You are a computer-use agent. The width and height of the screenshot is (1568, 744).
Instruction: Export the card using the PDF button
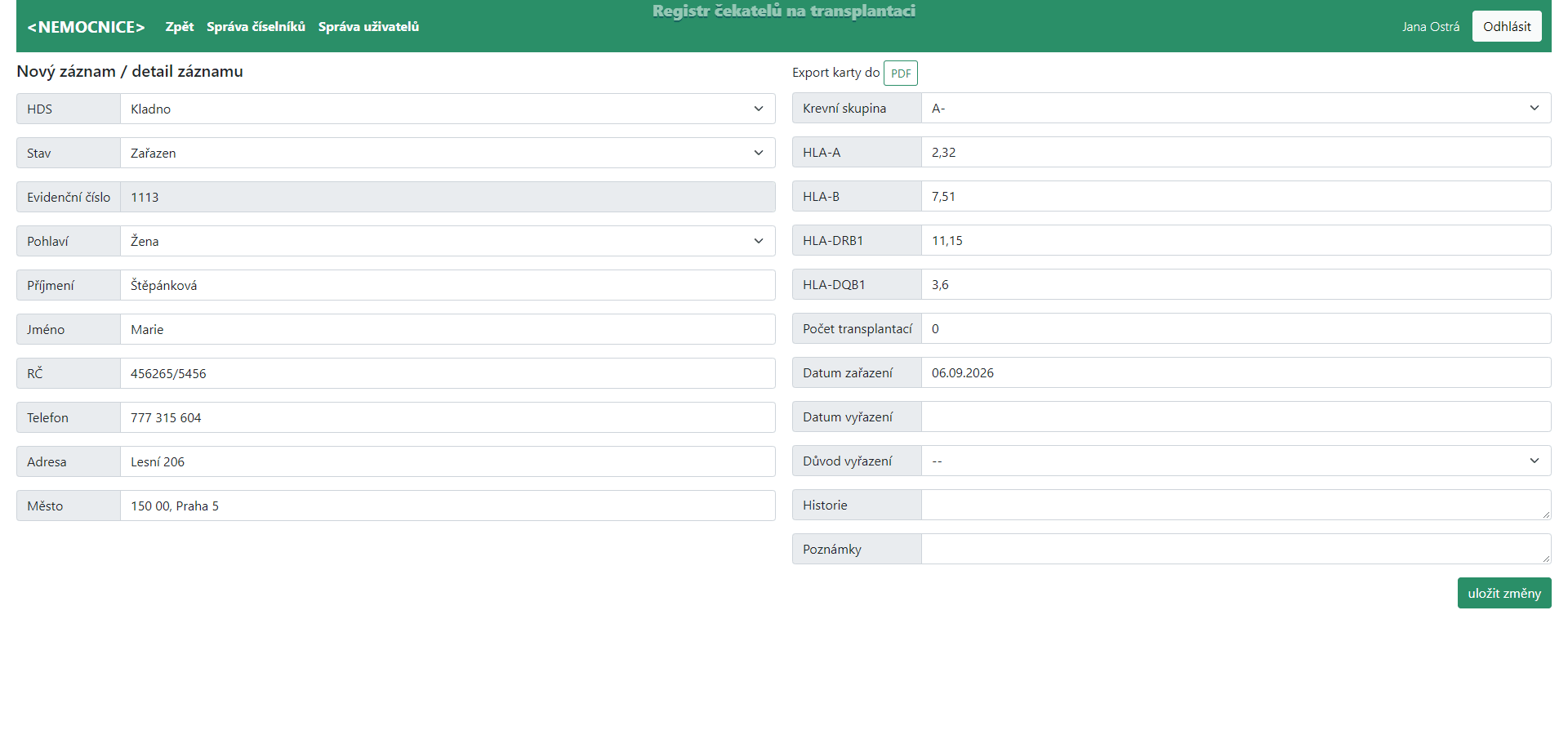pyautogui.click(x=901, y=73)
